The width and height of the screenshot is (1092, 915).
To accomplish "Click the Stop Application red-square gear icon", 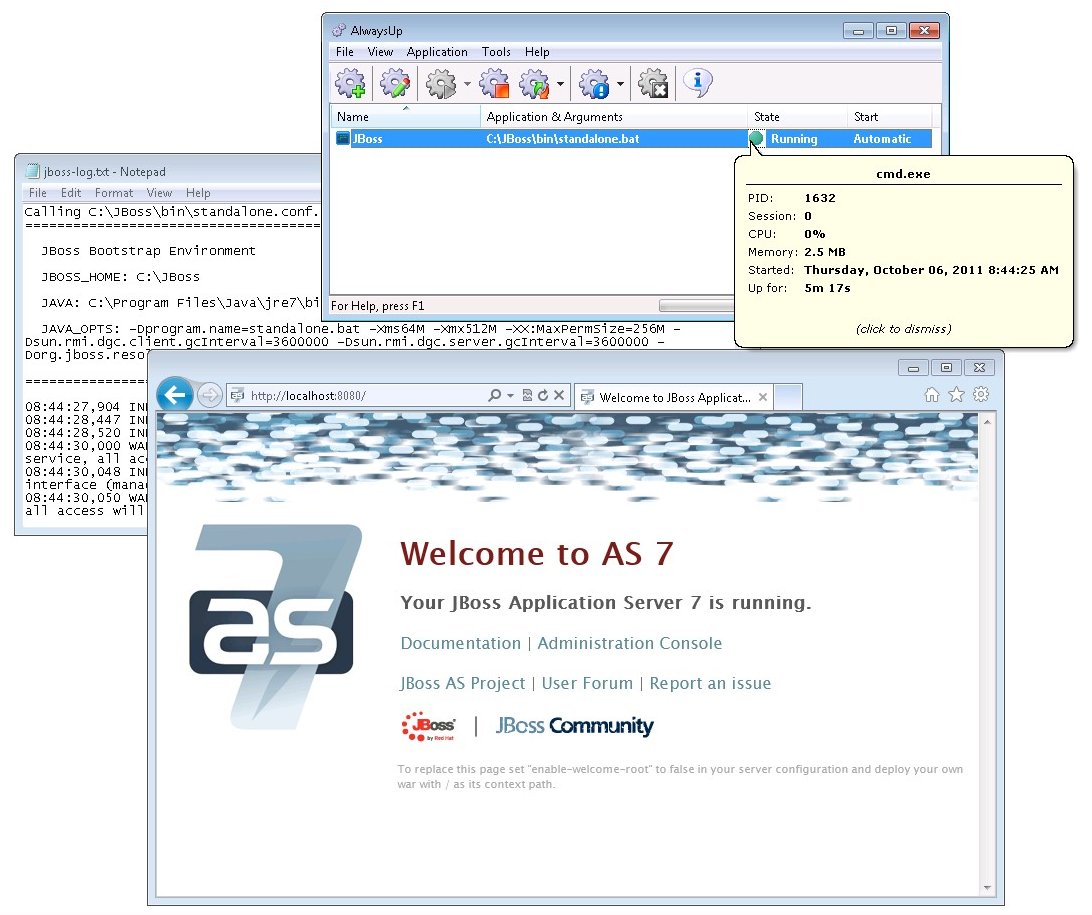I will pos(494,84).
